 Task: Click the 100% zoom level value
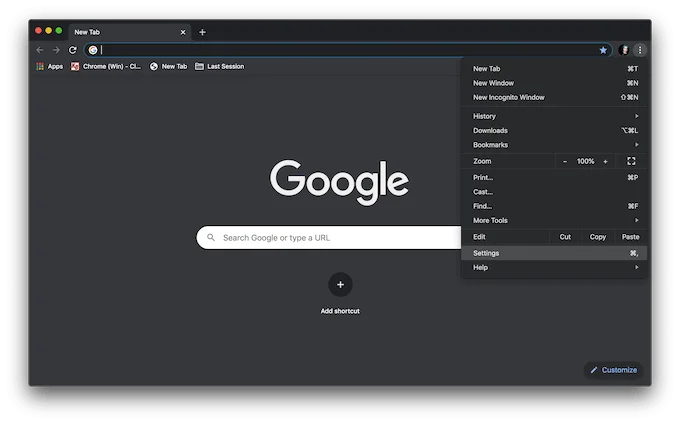(585, 161)
